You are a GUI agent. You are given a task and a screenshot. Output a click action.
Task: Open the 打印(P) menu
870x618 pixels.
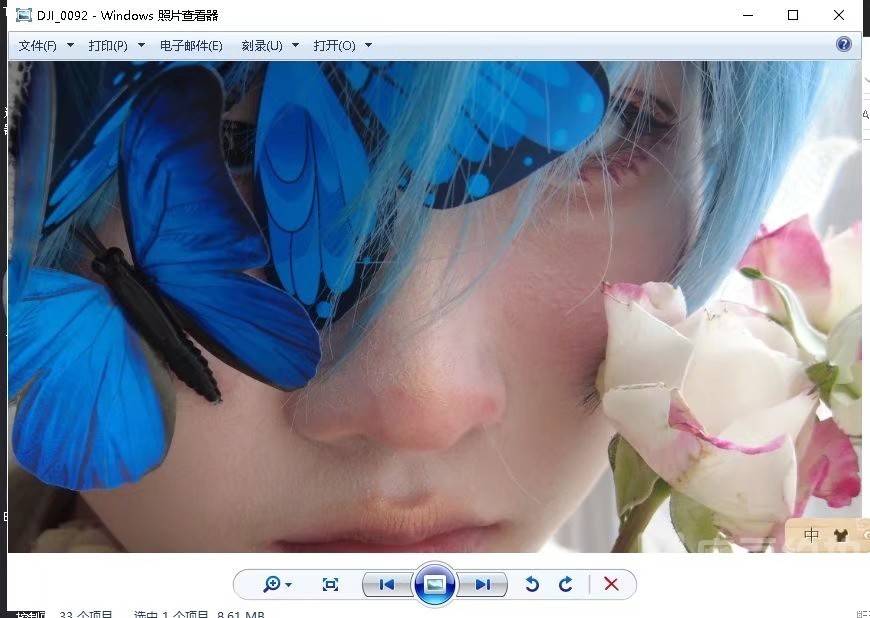click(x=108, y=45)
